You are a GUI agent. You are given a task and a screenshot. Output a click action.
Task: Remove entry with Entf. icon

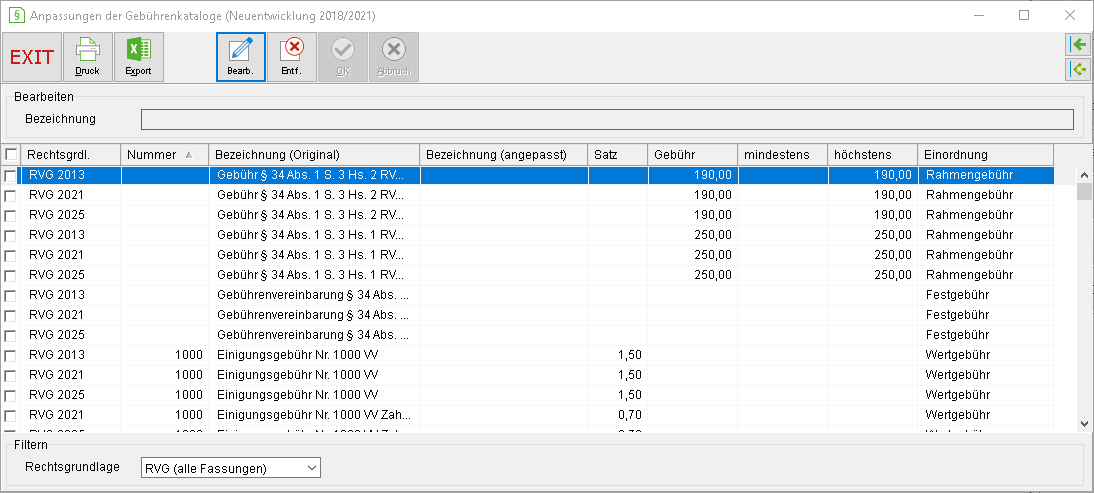pyautogui.click(x=292, y=57)
